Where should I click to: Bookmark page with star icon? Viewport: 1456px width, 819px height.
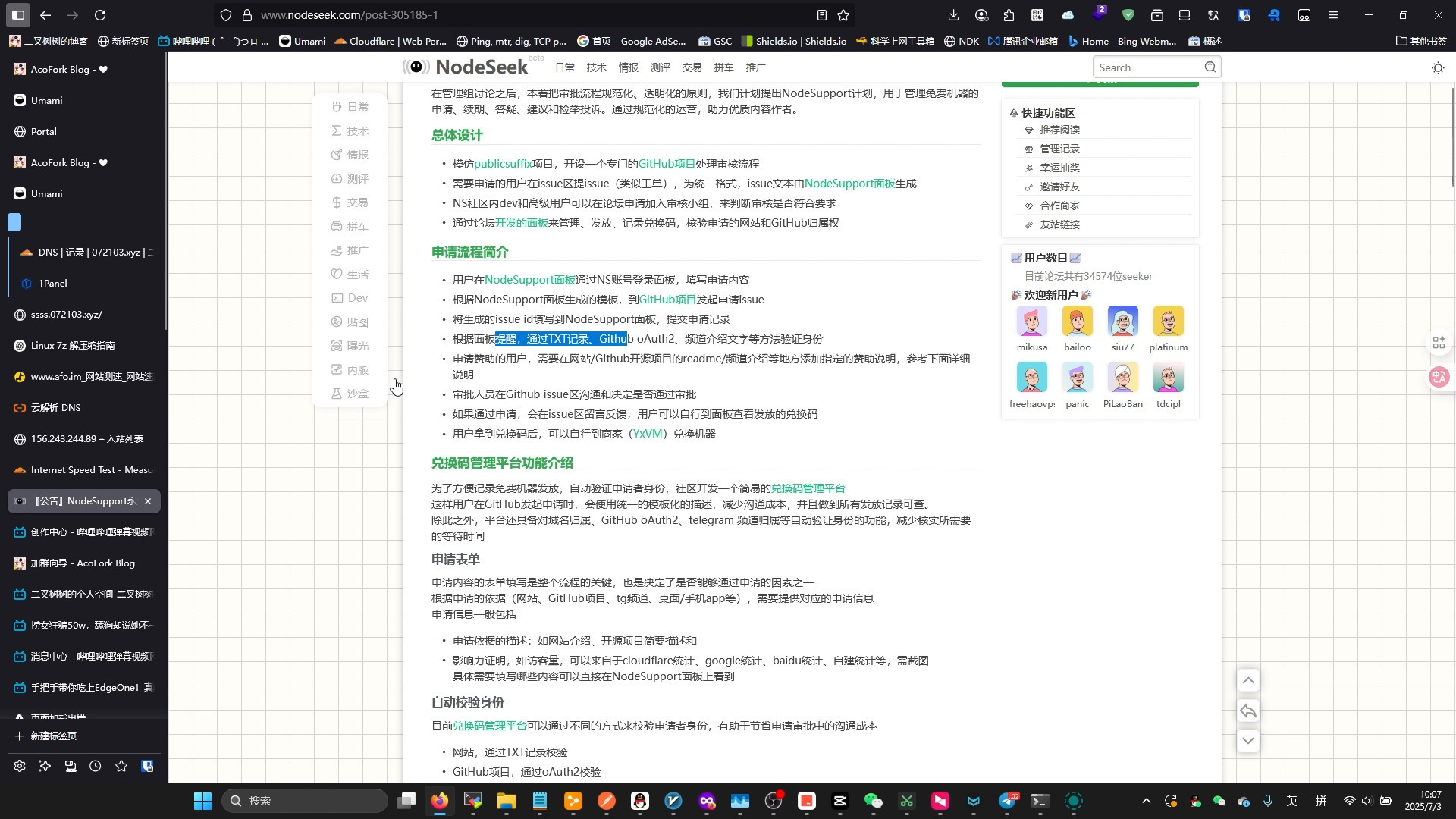[x=843, y=15]
